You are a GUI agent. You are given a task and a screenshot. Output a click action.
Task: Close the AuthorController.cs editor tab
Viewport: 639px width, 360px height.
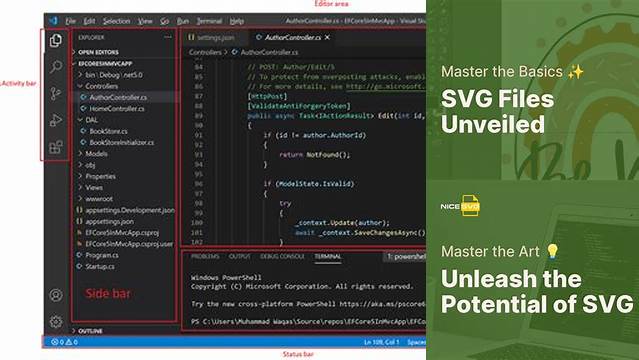point(327,37)
